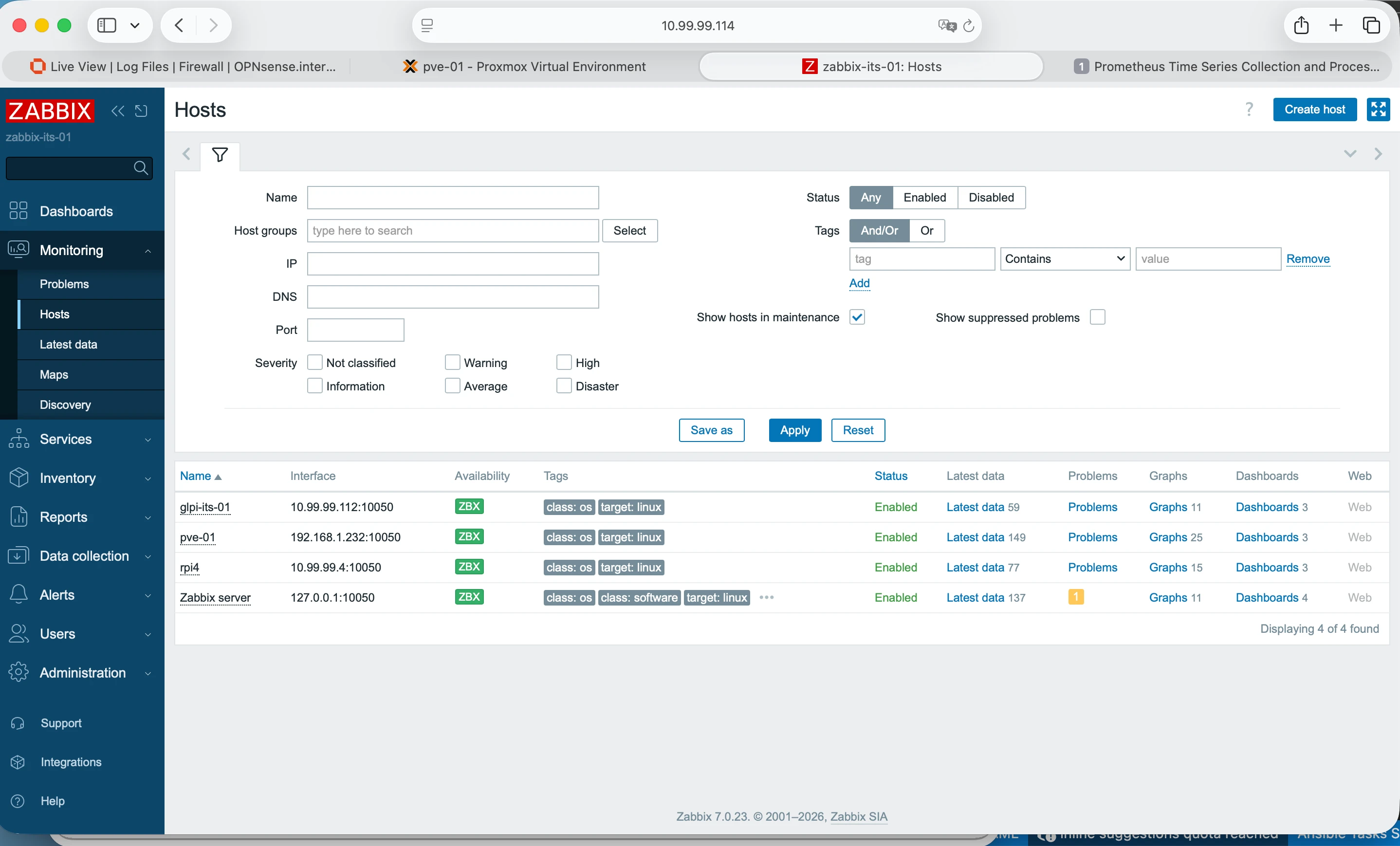The width and height of the screenshot is (1400, 846).
Task: Collapse the Services section
Action: point(147,439)
